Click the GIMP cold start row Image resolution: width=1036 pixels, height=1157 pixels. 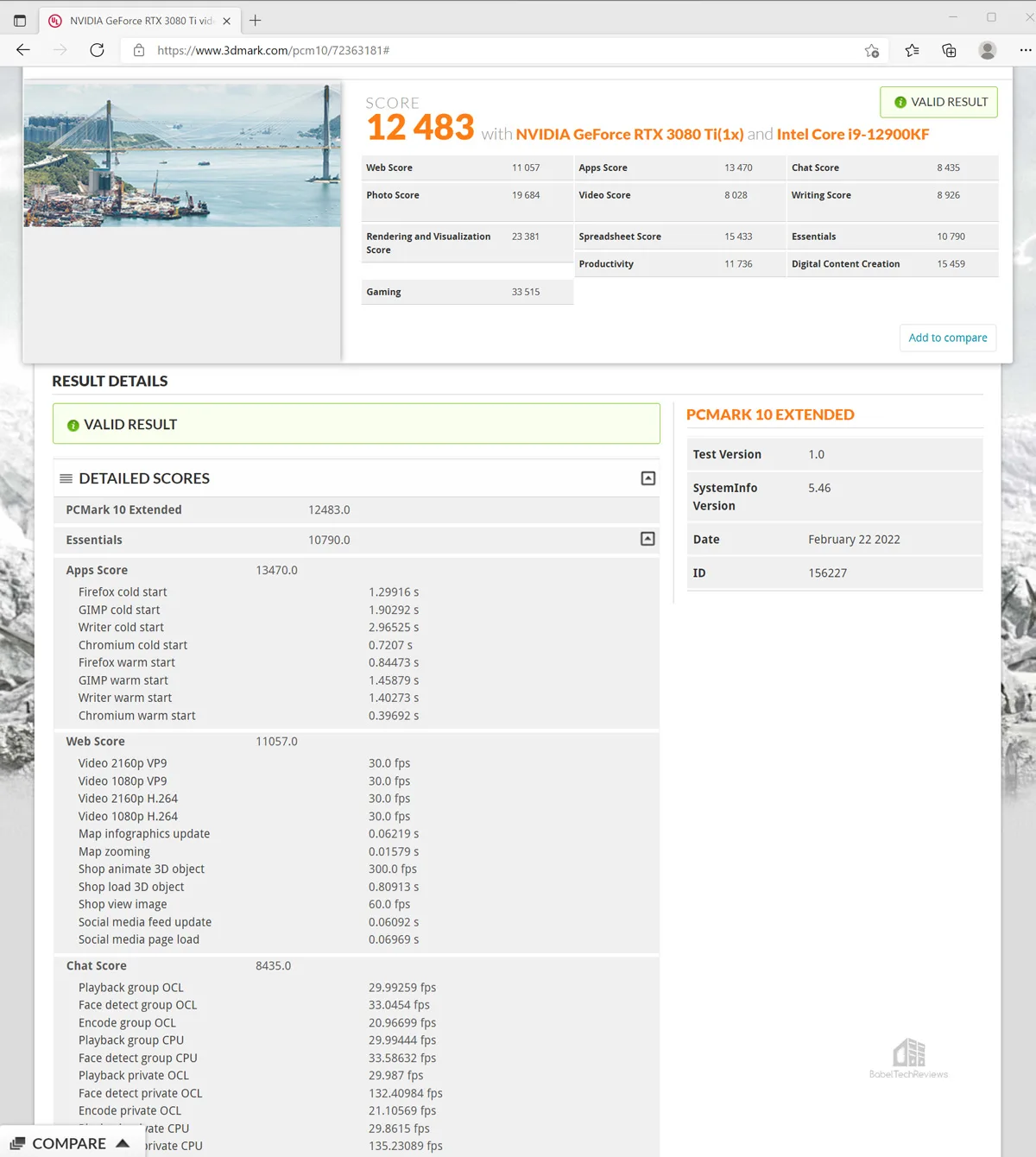pyautogui.click(x=357, y=610)
